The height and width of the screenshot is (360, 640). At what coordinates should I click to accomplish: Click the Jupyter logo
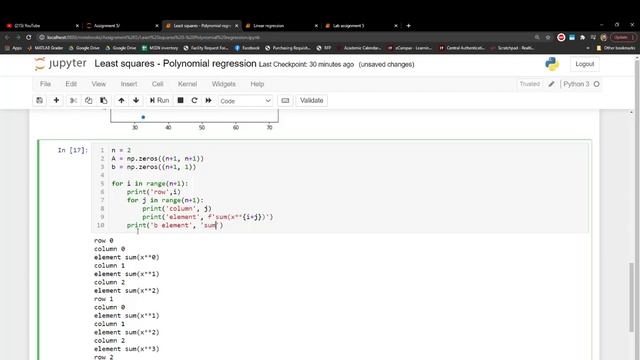[x=60, y=64]
